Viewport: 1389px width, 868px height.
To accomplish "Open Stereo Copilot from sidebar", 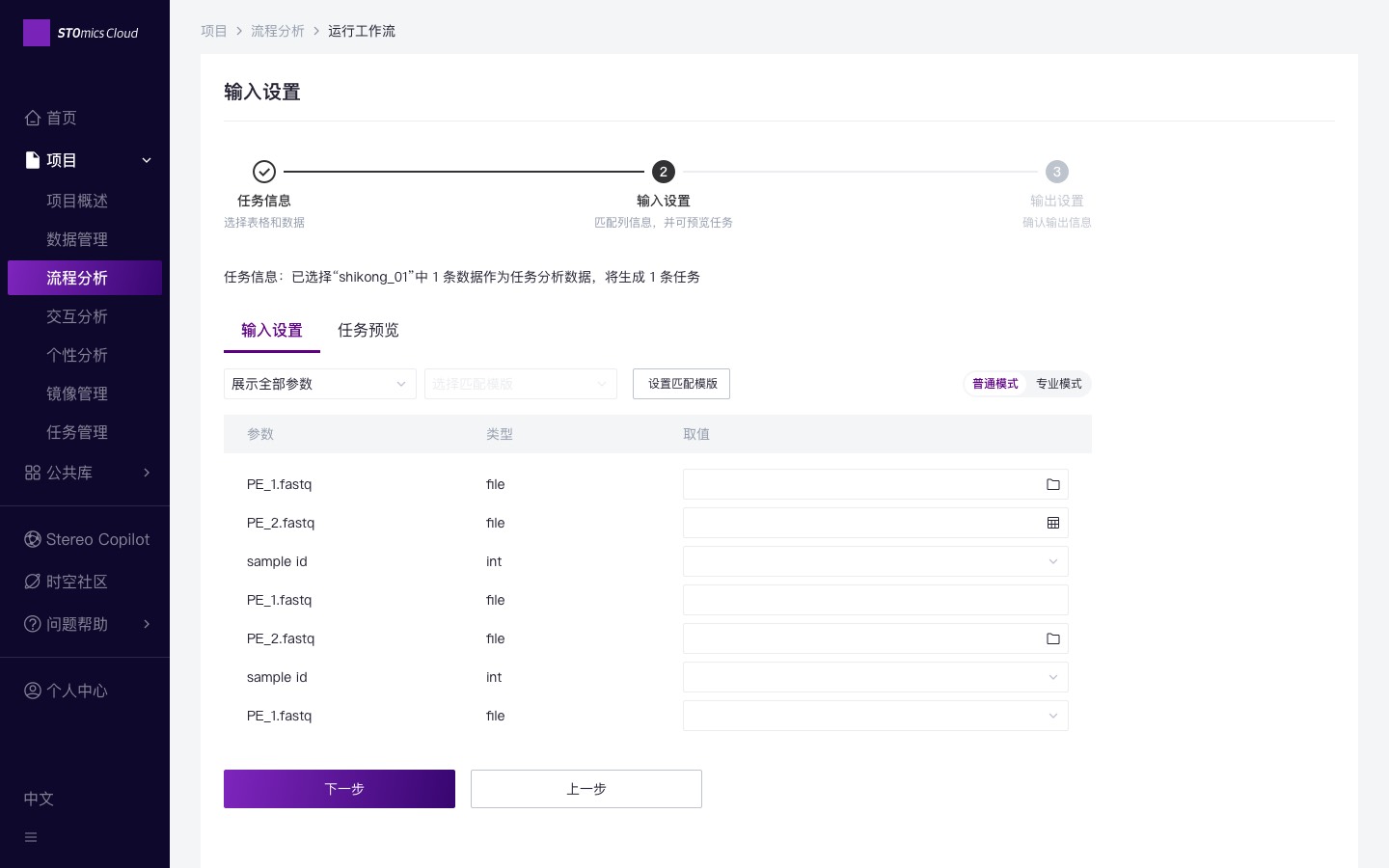I will click(x=87, y=539).
